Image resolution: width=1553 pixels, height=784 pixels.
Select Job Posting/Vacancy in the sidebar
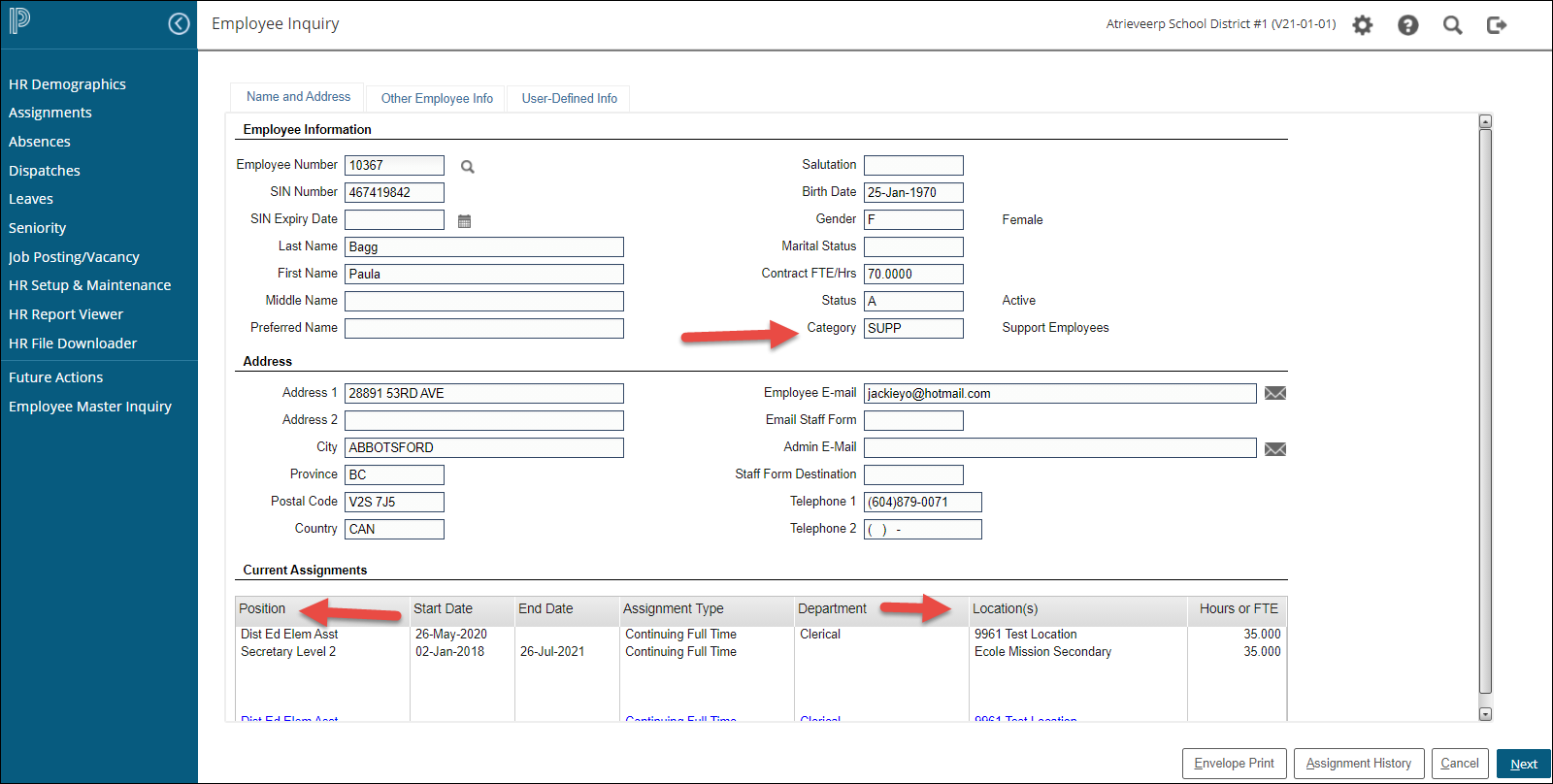click(x=74, y=257)
